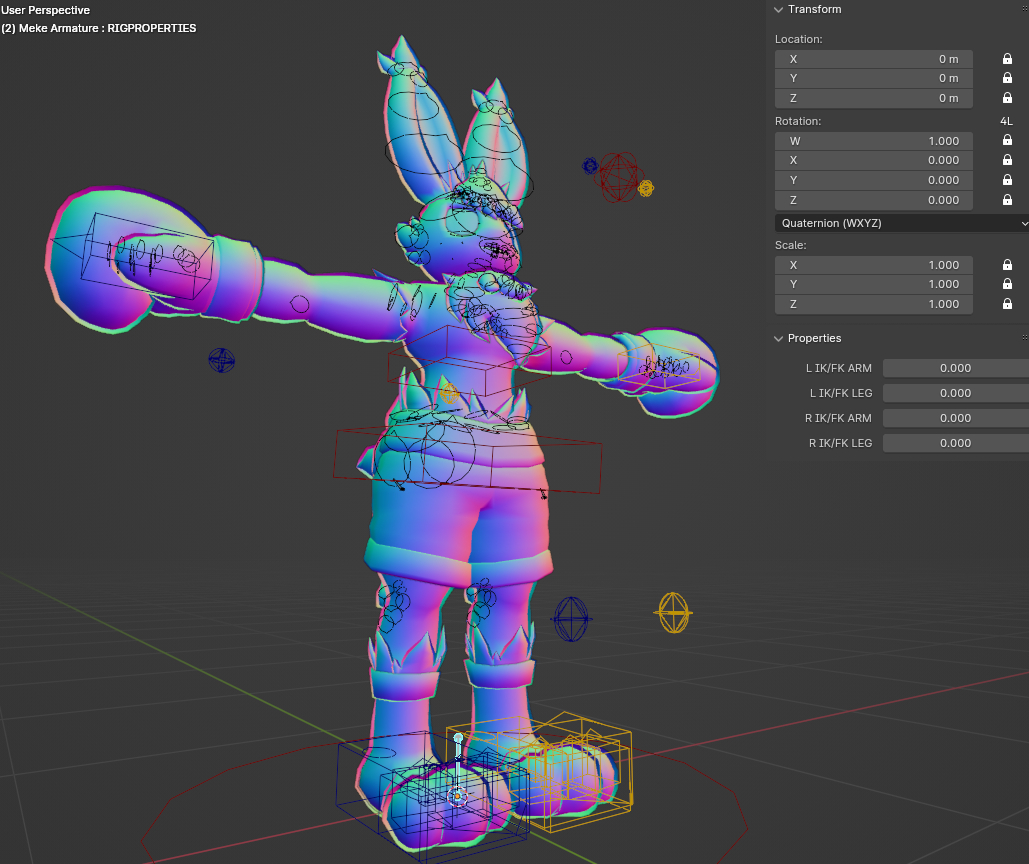
Task: Click the L IK/FK ARM slider
Action: pyautogui.click(x=955, y=368)
